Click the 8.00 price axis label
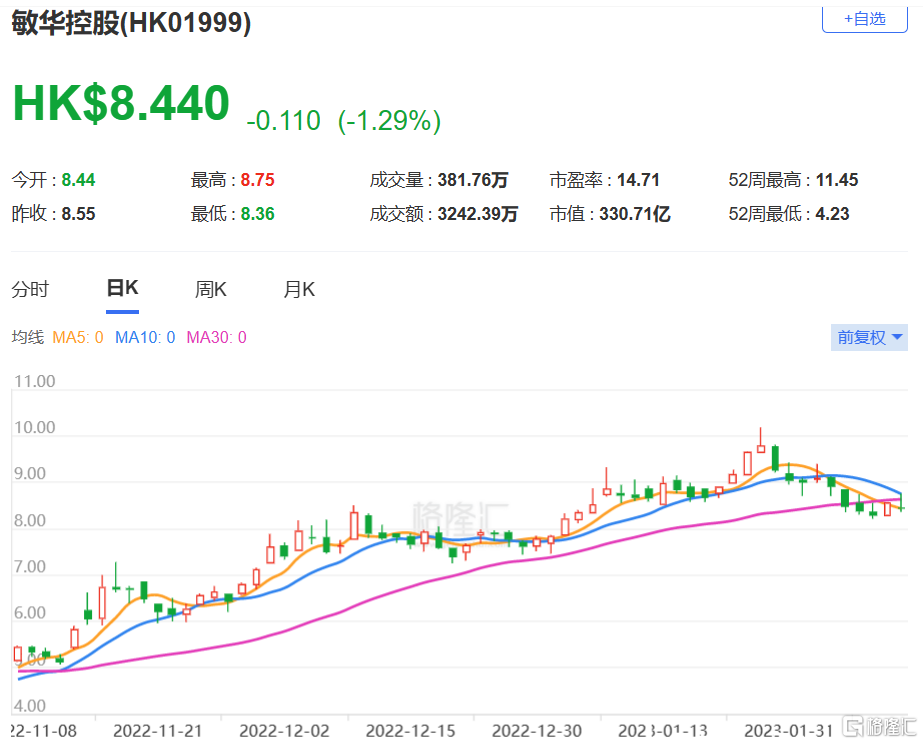This screenshot has height=744, width=923. 30,520
